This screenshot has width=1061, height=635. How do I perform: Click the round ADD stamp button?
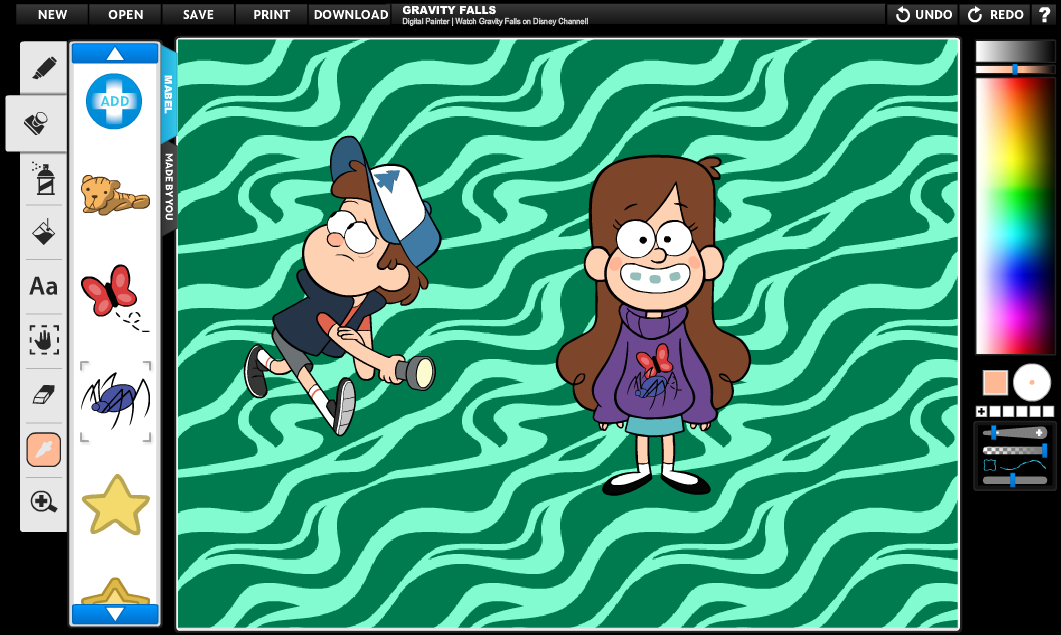[114, 102]
